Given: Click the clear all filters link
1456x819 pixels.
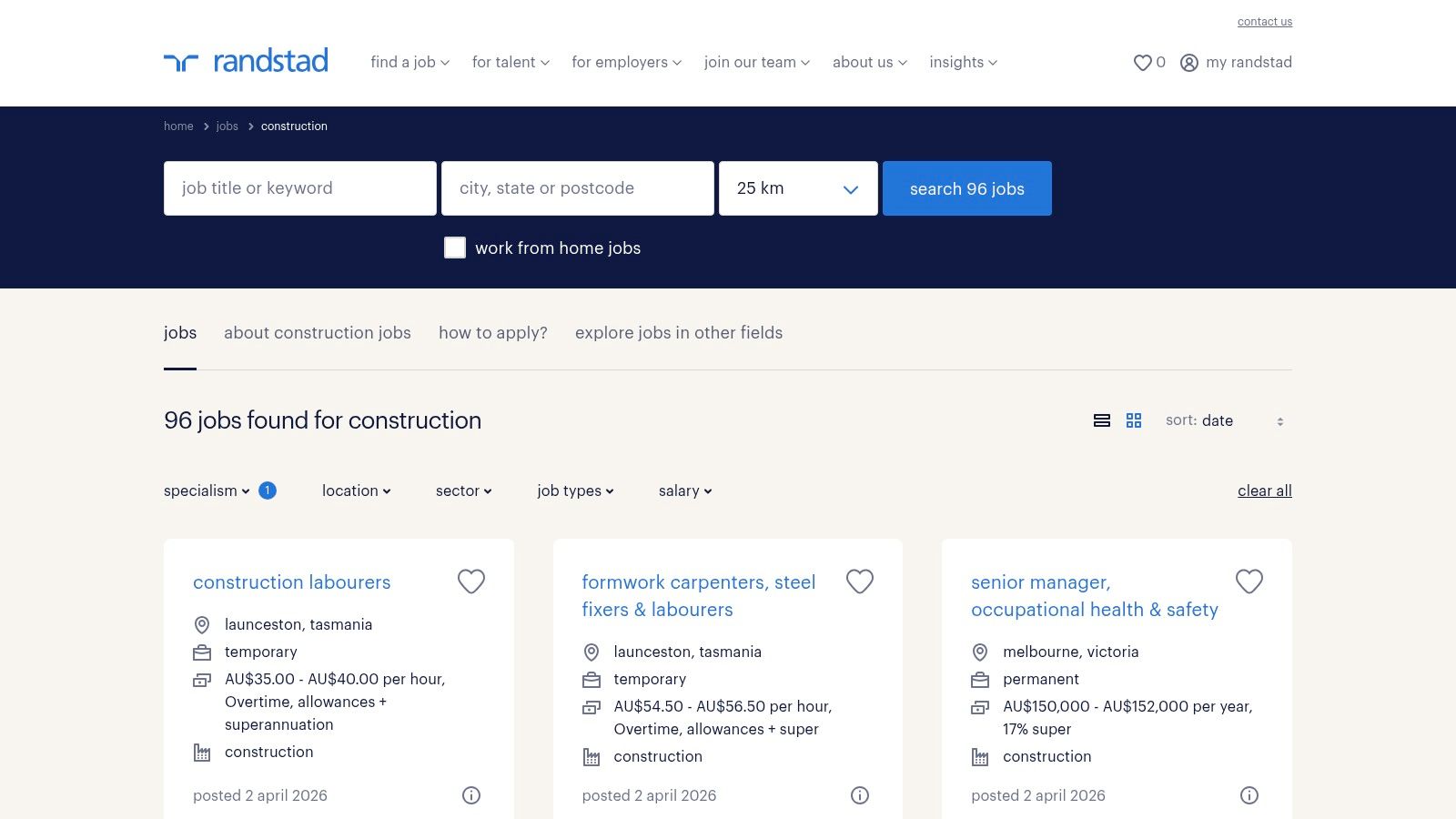Looking at the screenshot, I should tap(1264, 490).
